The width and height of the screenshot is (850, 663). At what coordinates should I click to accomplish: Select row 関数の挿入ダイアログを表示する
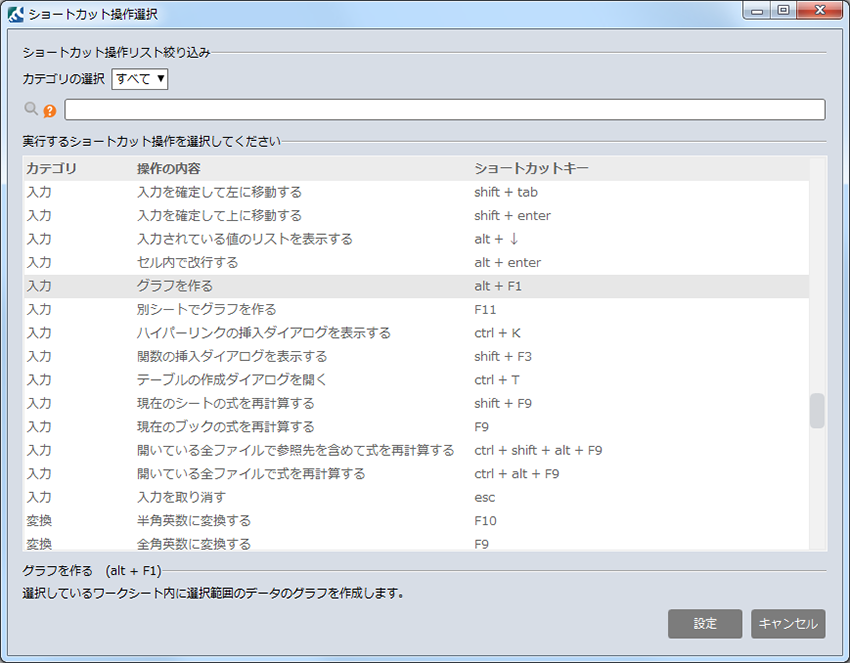(x=416, y=356)
